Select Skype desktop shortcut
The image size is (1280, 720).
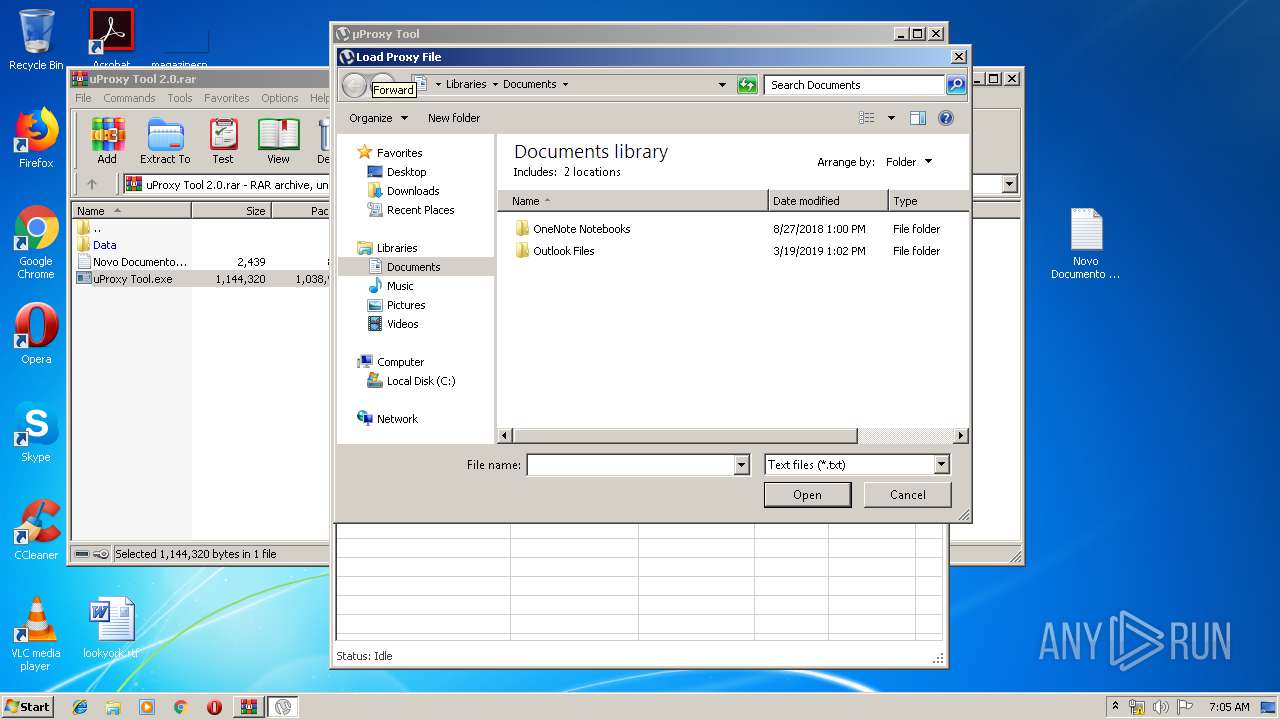36,433
